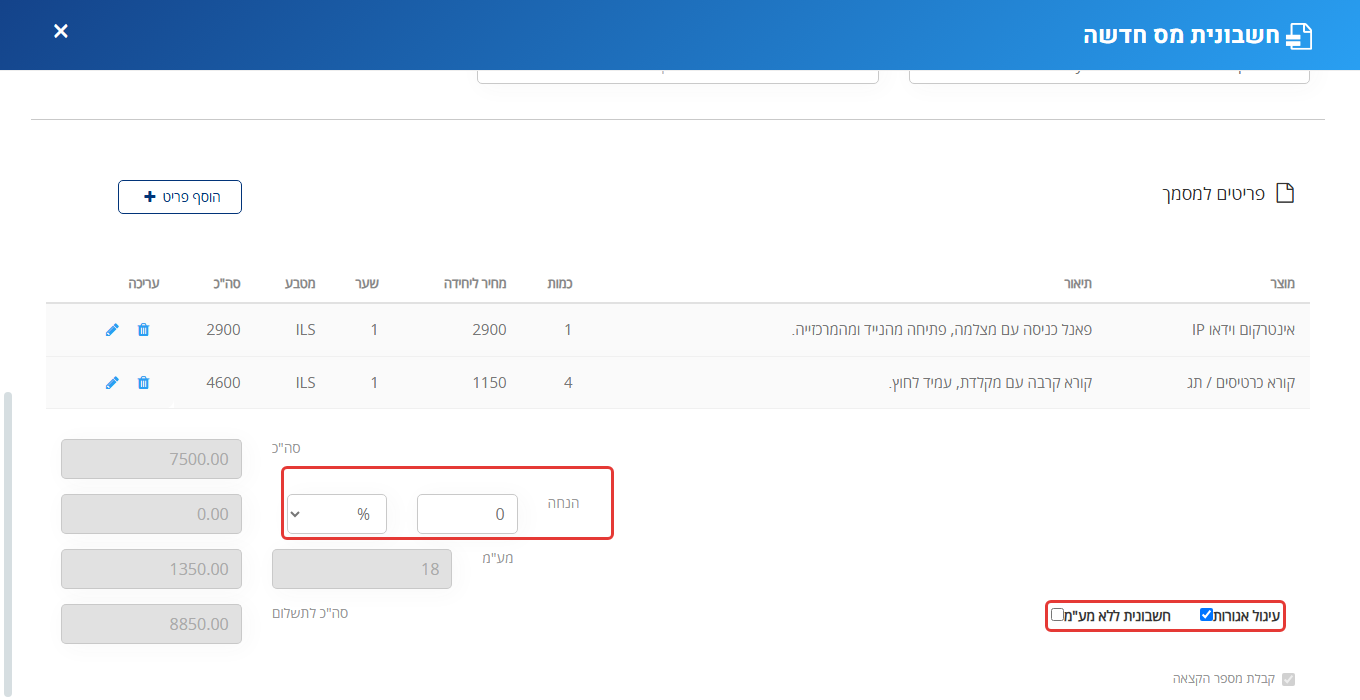Click trash icon for קורא כרטיסים / תג
Image resolution: width=1360 pixels, height=700 pixels.
(x=143, y=382)
